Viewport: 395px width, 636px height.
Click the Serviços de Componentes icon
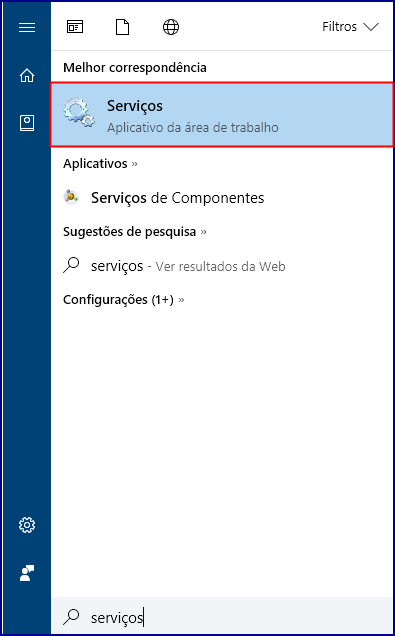71,197
